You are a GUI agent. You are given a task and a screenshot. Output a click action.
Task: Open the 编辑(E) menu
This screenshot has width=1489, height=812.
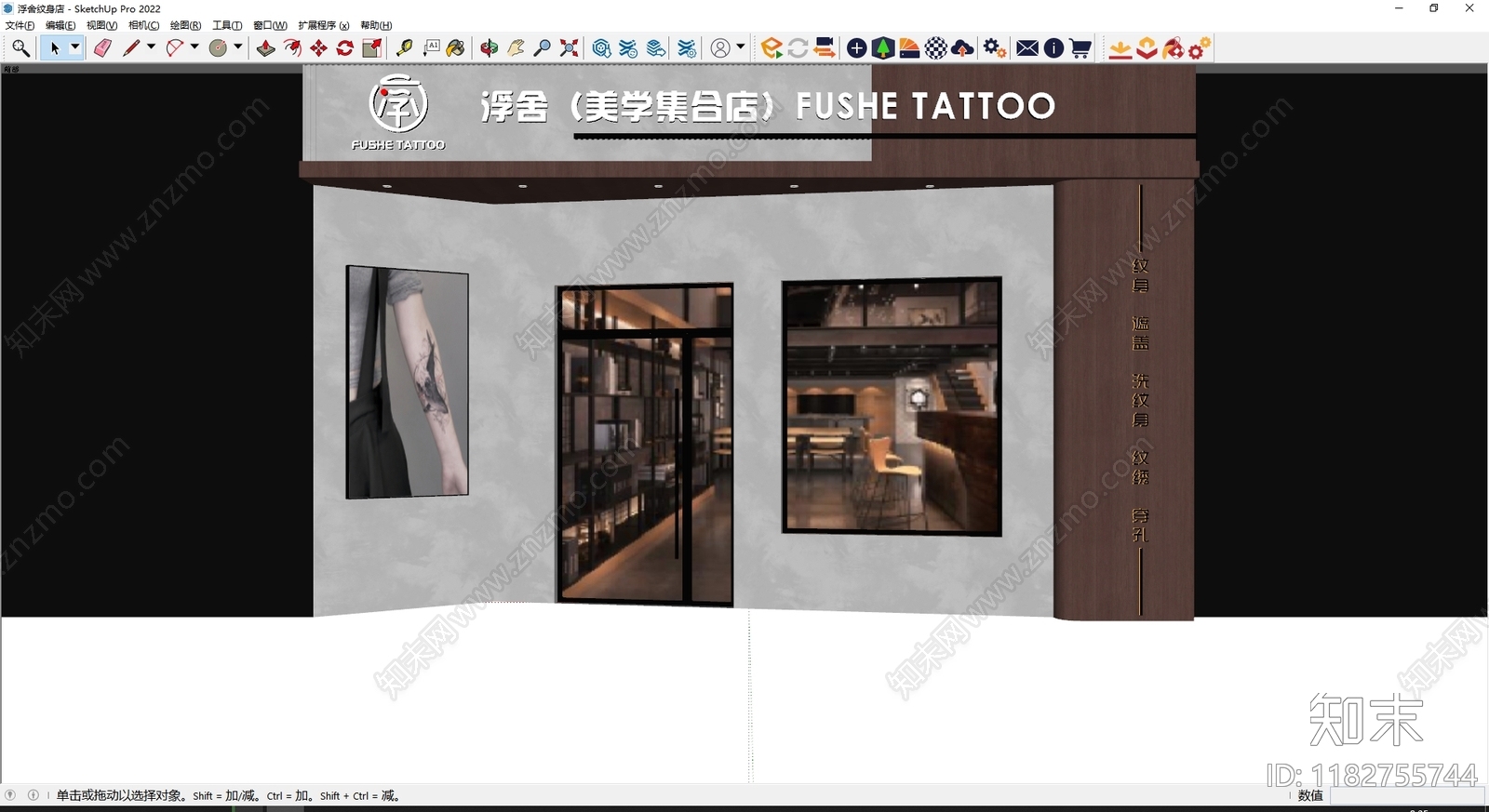tap(60, 25)
